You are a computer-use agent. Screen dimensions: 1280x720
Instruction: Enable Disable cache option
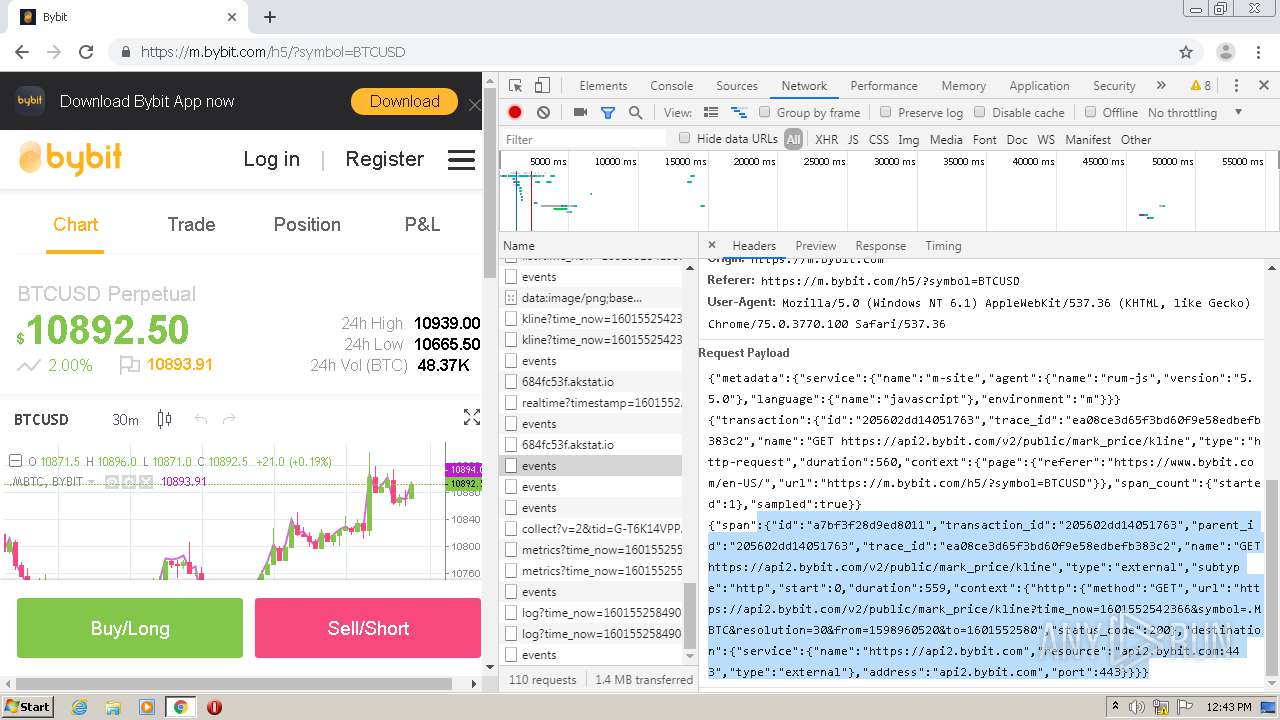coord(980,112)
